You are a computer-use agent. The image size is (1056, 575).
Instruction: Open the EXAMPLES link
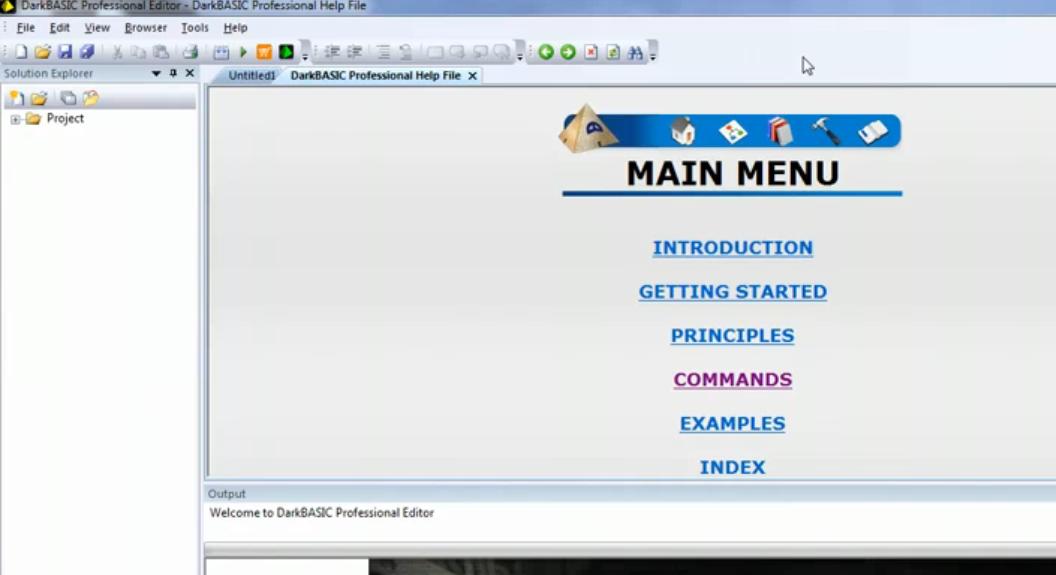tap(733, 424)
